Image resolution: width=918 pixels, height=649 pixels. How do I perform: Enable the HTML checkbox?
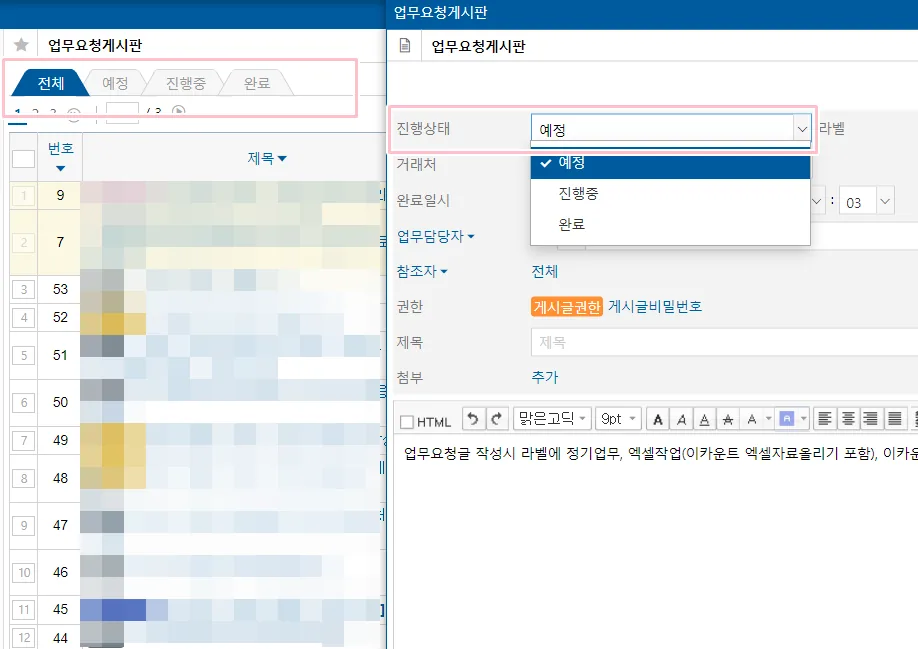pos(406,421)
